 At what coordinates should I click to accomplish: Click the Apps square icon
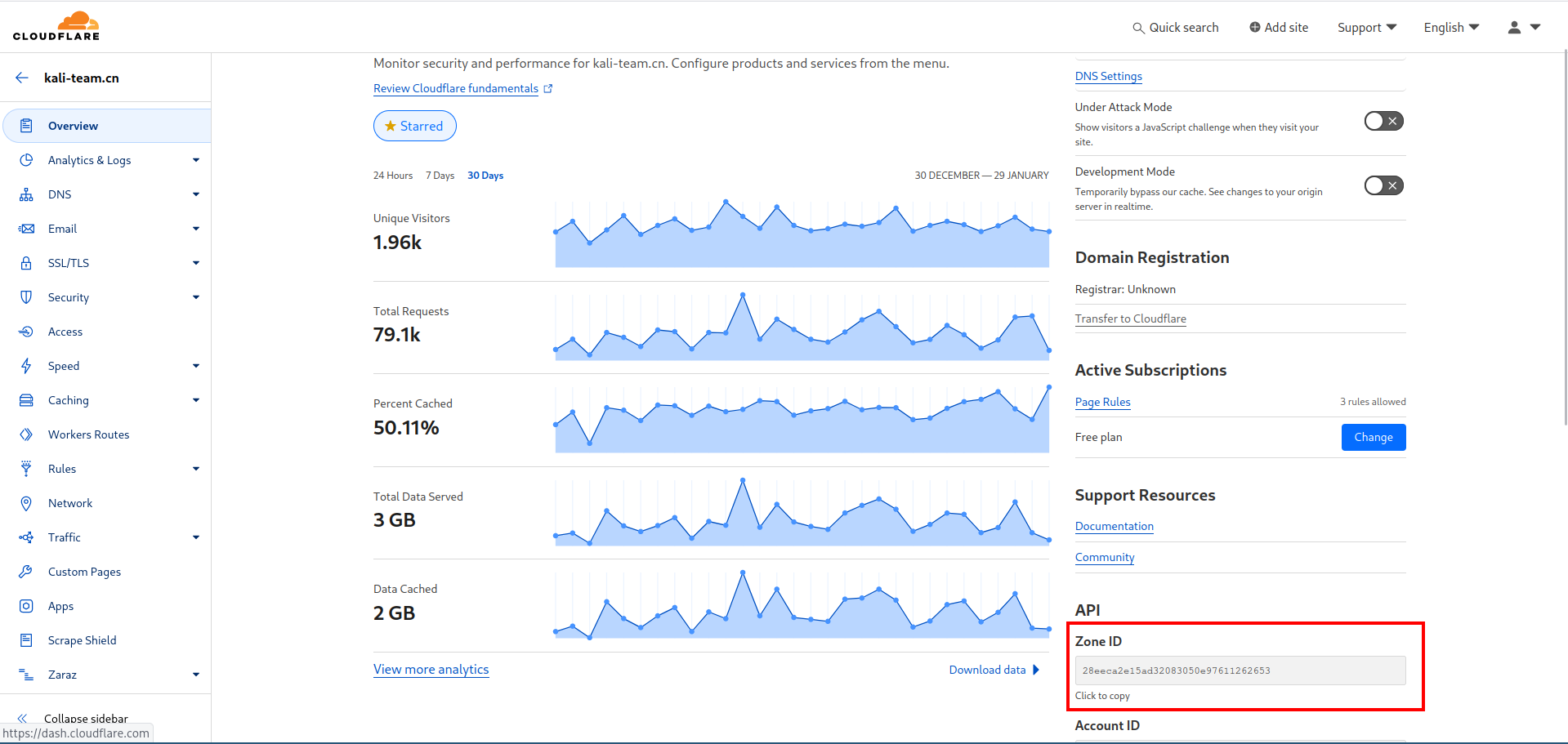(26, 606)
